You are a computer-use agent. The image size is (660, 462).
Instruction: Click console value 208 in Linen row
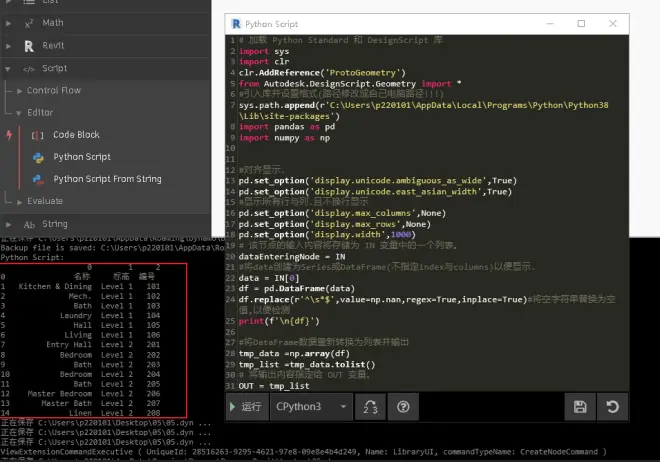point(153,413)
